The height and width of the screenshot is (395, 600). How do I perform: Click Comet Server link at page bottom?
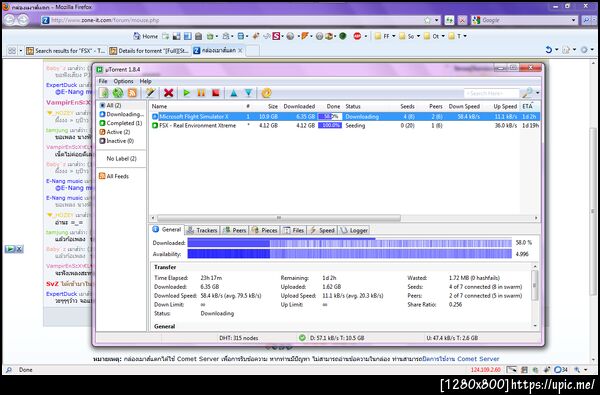(x=461, y=359)
